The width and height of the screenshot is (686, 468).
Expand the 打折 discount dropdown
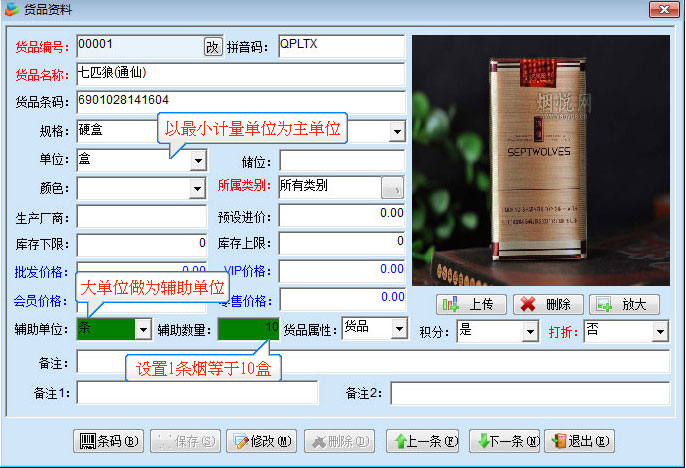660,331
